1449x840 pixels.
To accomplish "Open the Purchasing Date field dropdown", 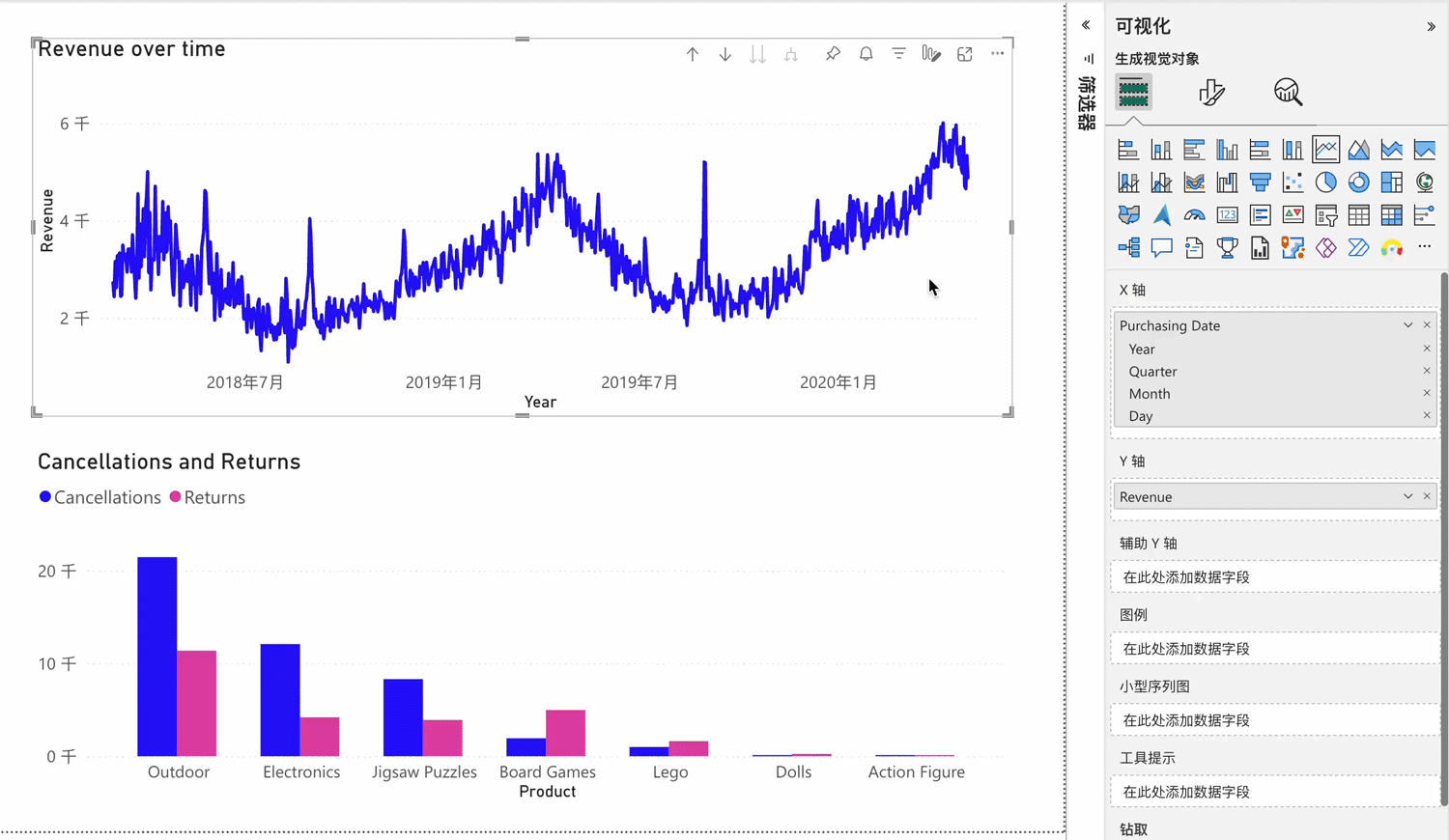I will (x=1407, y=325).
